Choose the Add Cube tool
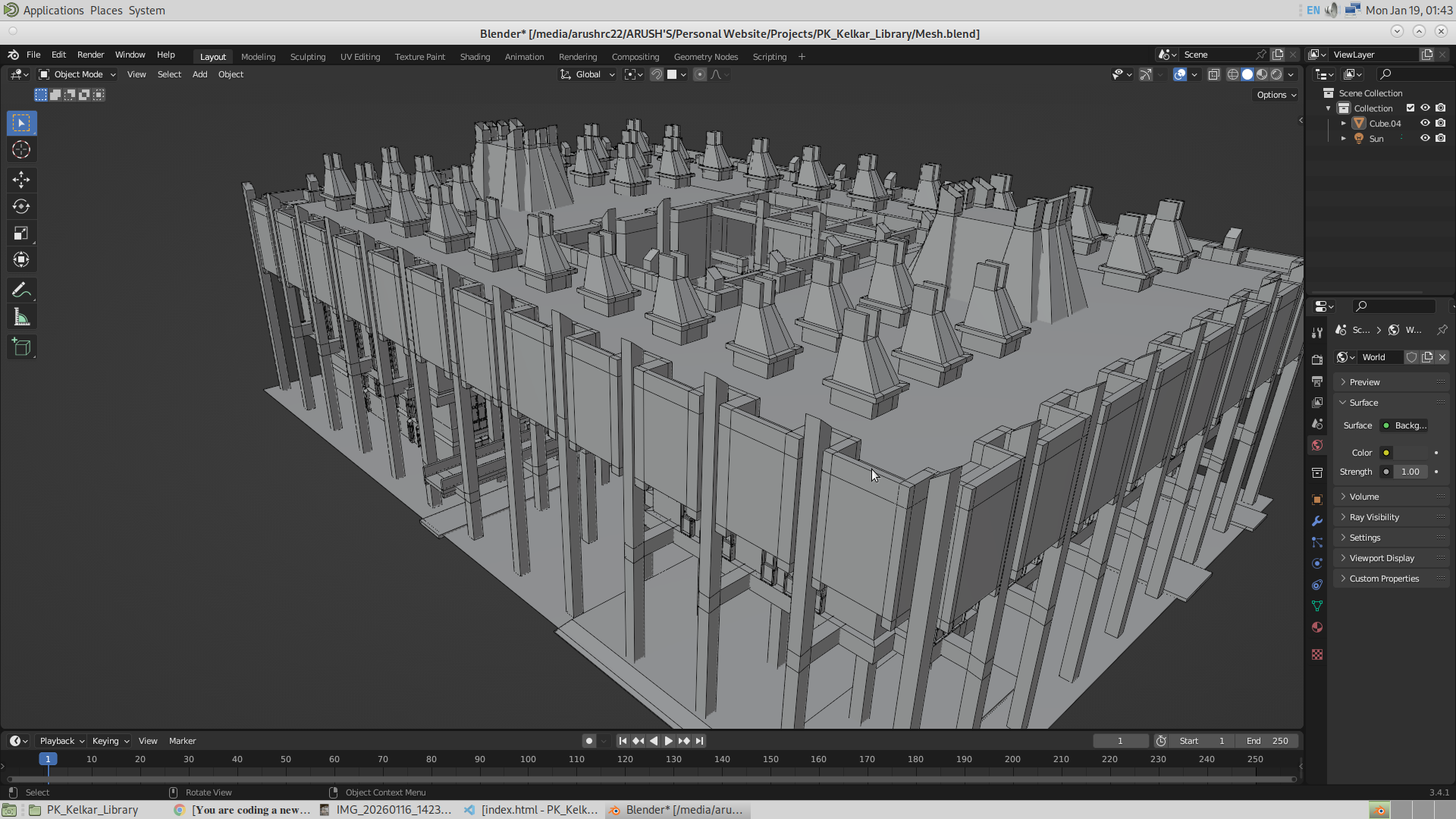The image size is (1456, 819). coord(21,347)
